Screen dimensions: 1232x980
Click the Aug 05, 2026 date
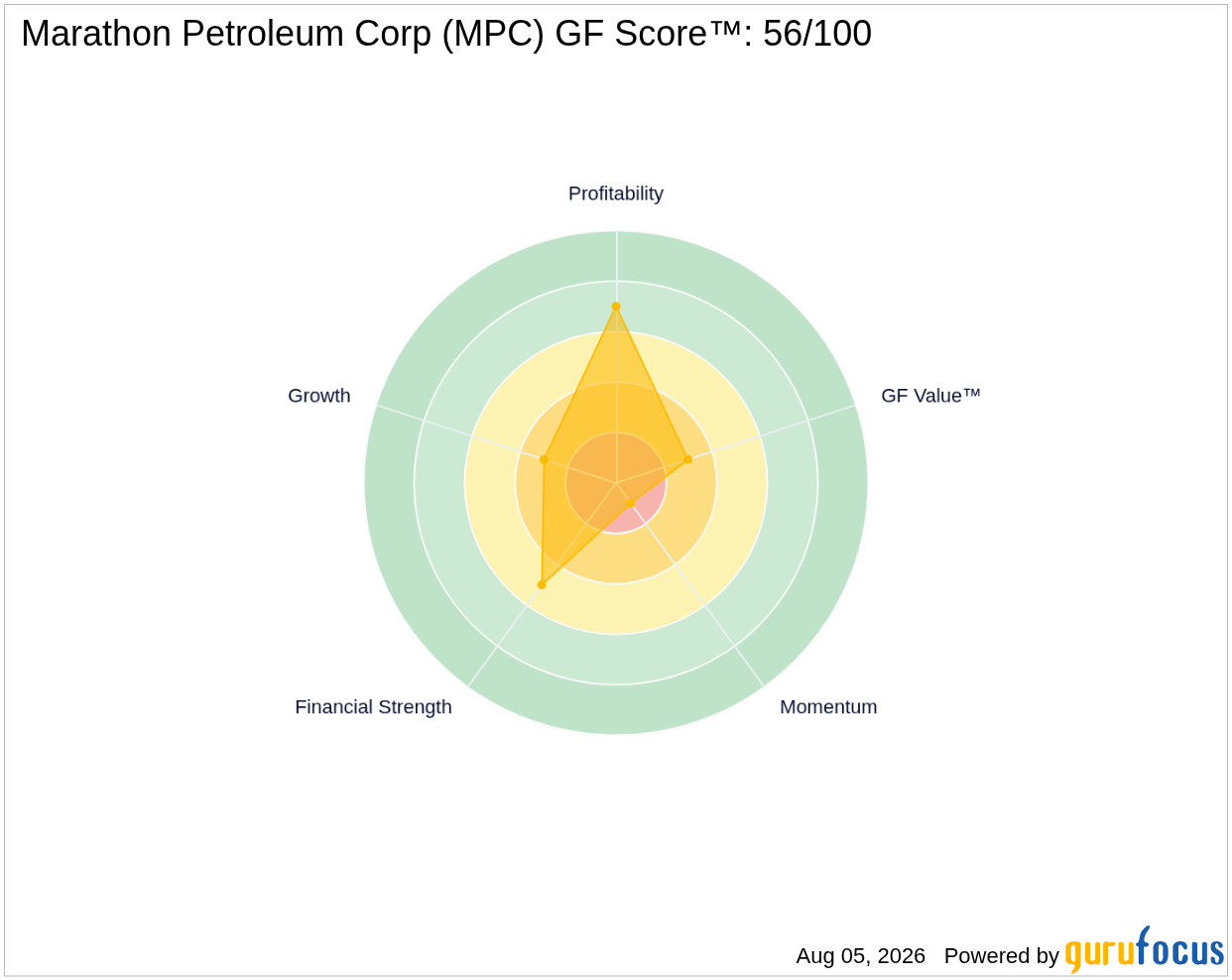(x=860, y=956)
